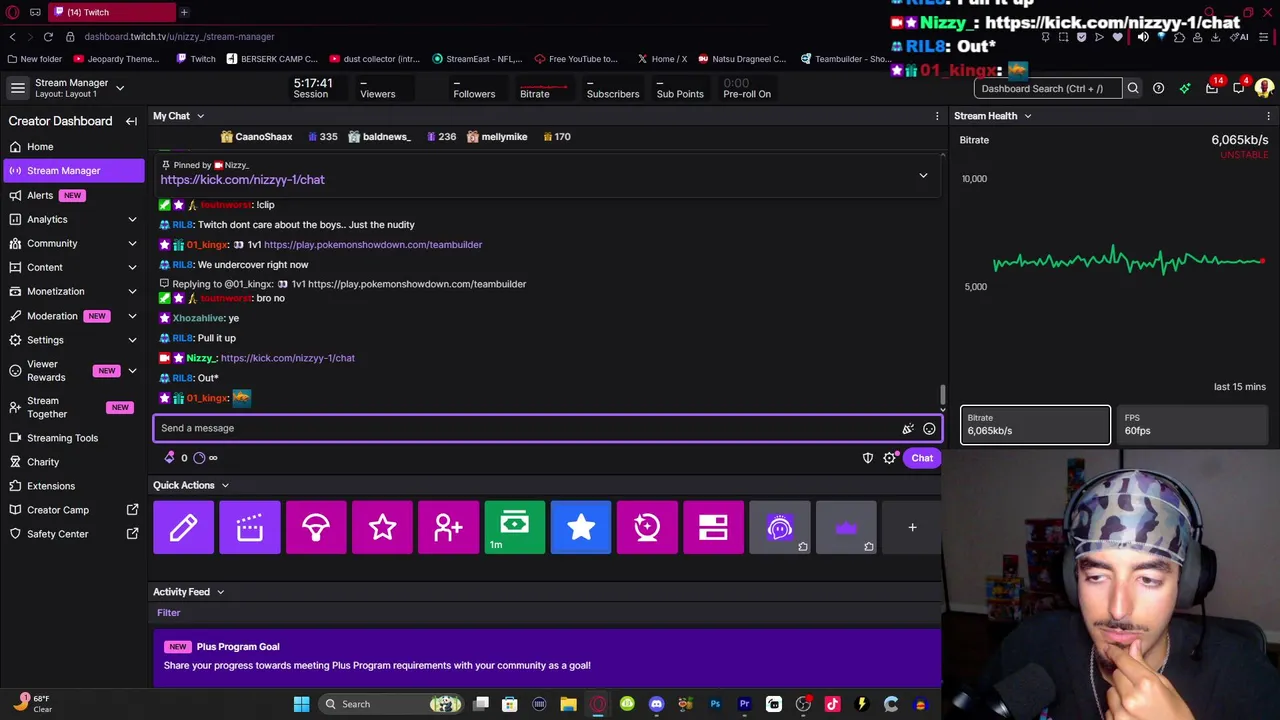The image size is (1280, 720).
Task: Click the Edit Stream Info pencil quick action
Action: 183,527
